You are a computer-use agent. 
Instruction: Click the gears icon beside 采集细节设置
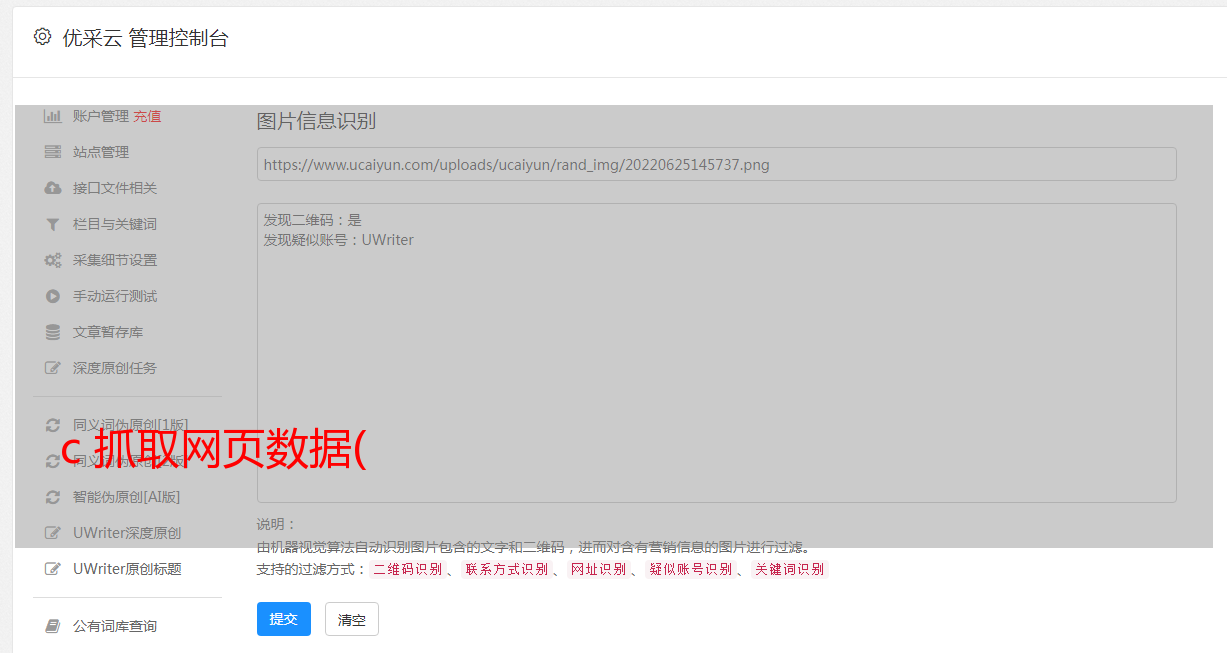pyautogui.click(x=53, y=260)
